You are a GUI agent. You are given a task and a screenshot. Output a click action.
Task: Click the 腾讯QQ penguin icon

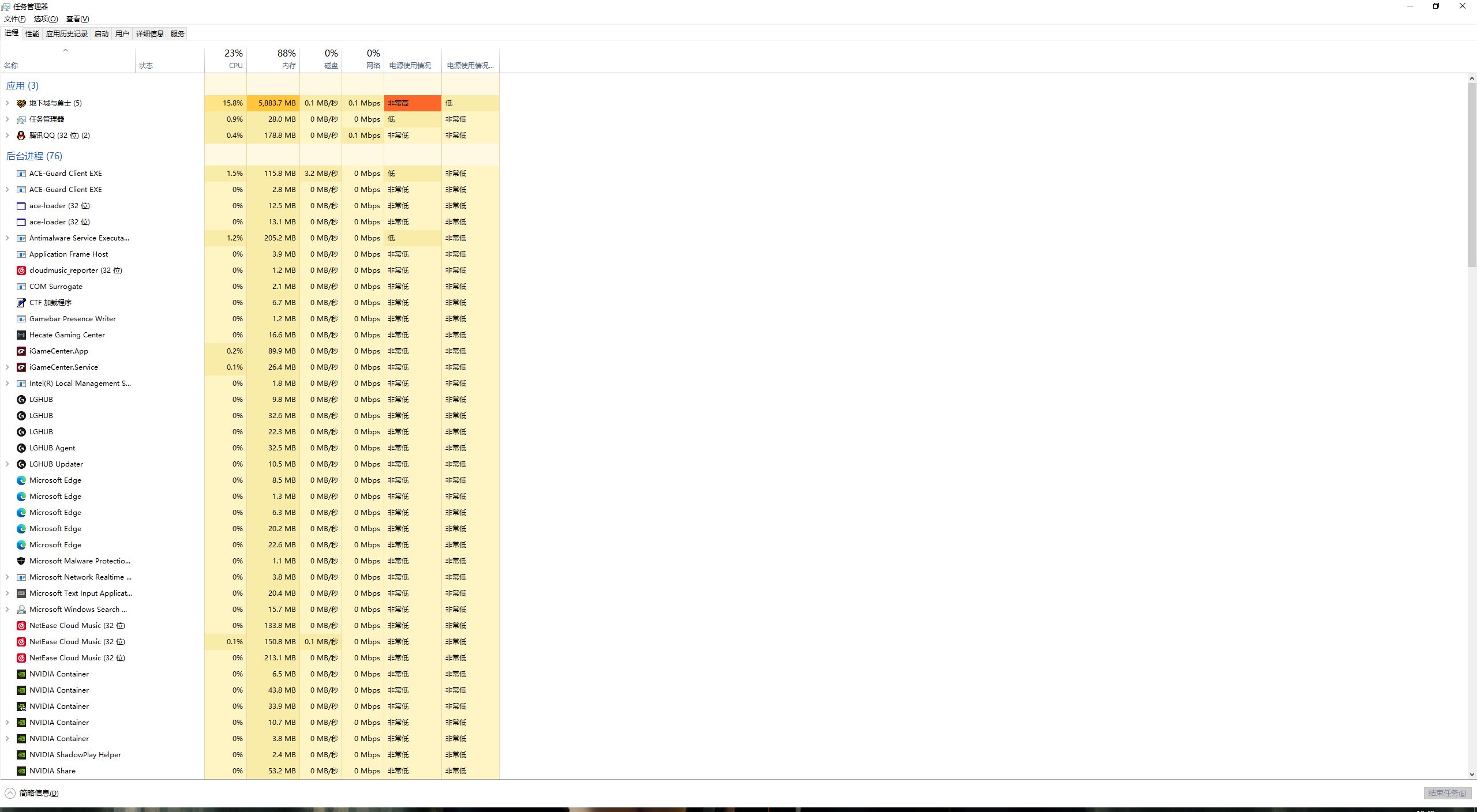[21, 136]
